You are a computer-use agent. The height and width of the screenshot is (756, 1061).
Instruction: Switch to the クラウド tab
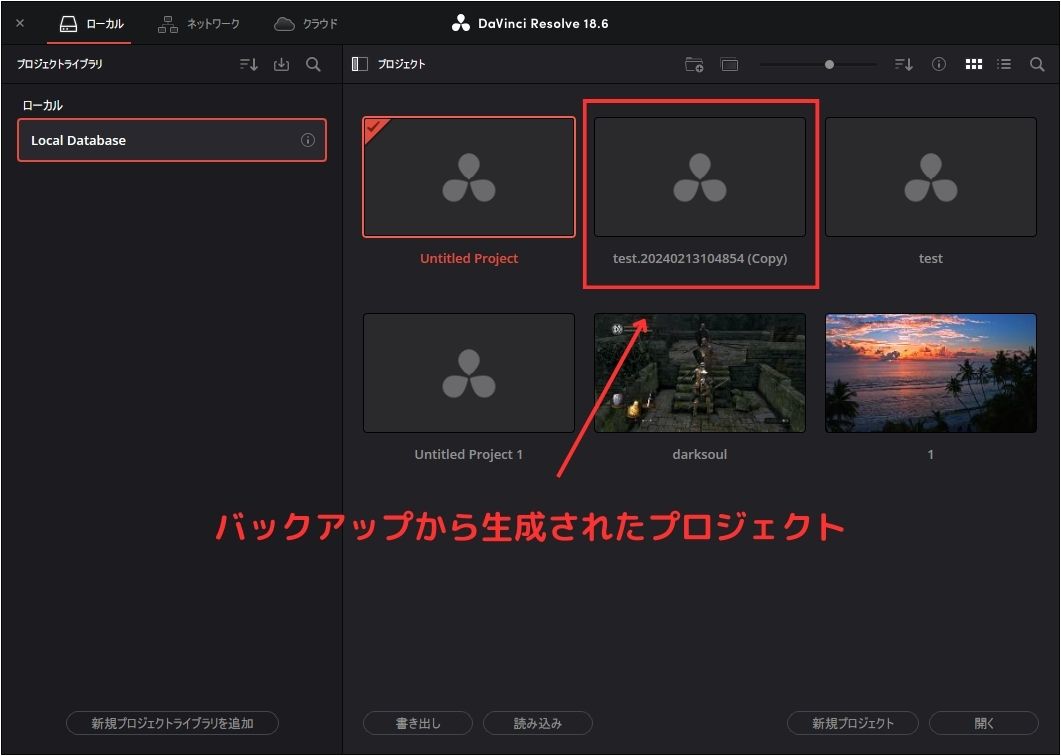pos(305,23)
